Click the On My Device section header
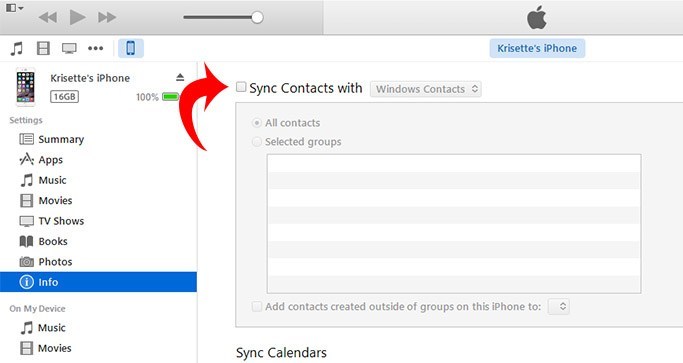 37,309
